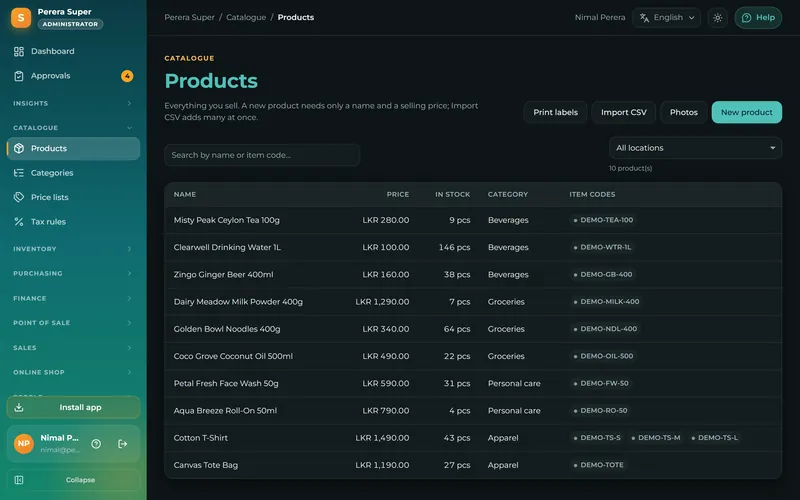Screen dimensions: 800x500
Task: Select Products in the sidebar menu
Action: tap(73, 148)
